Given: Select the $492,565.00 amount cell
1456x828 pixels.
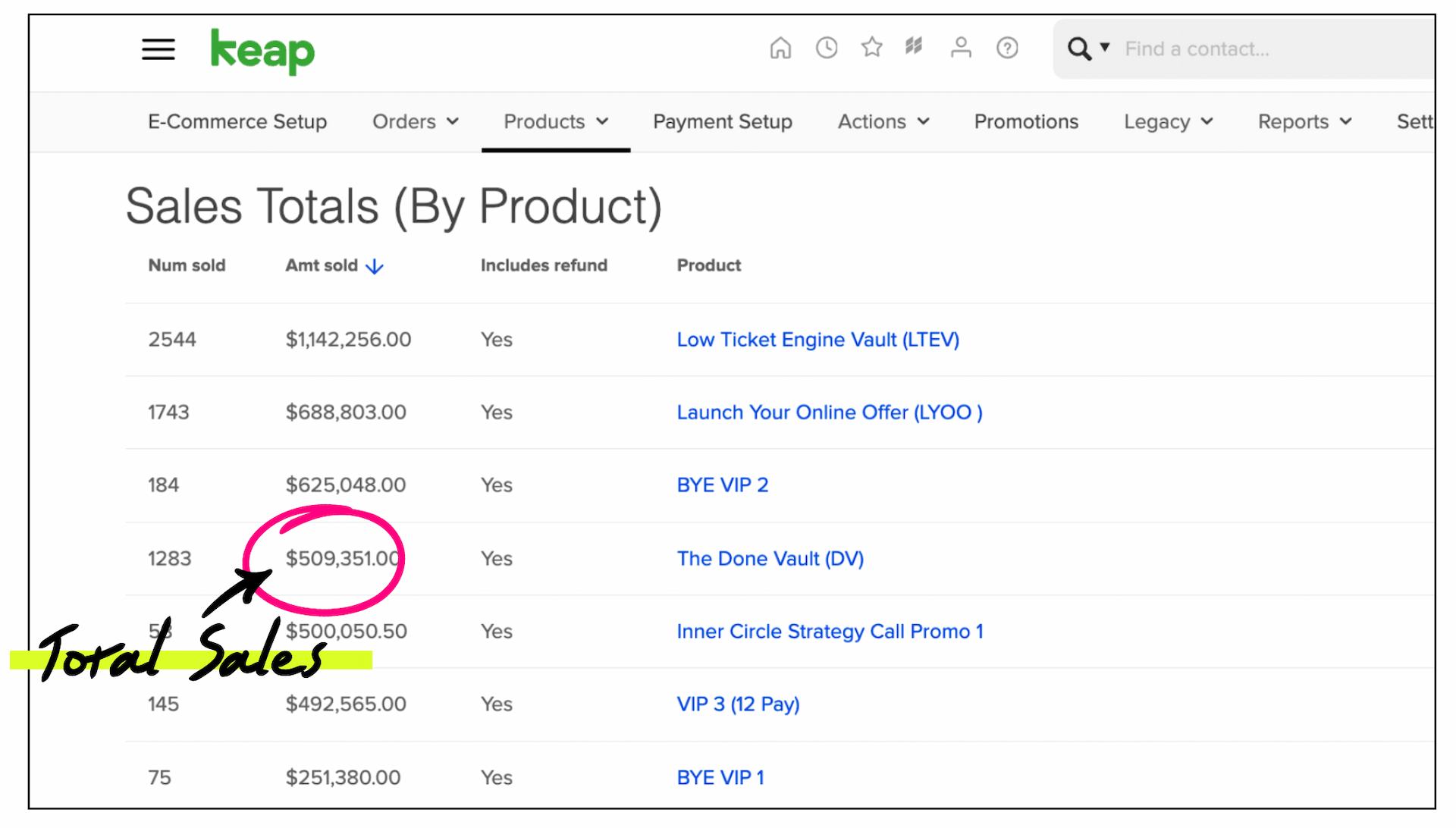Looking at the screenshot, I should (346, 704).
